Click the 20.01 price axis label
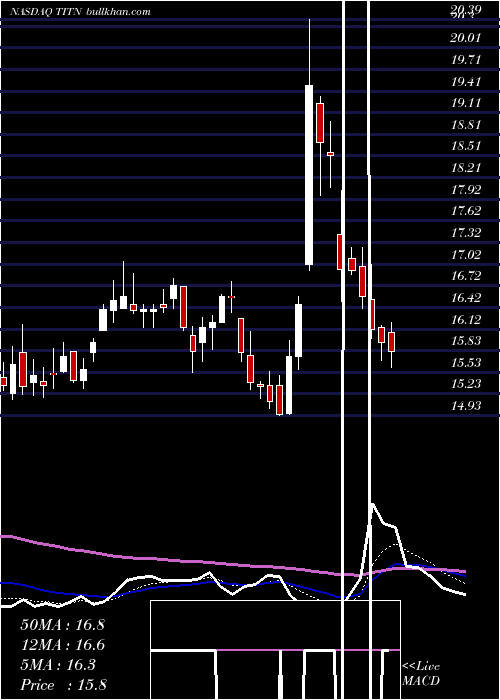Viewport: 500px width, 700px height. tap(466, 38)
